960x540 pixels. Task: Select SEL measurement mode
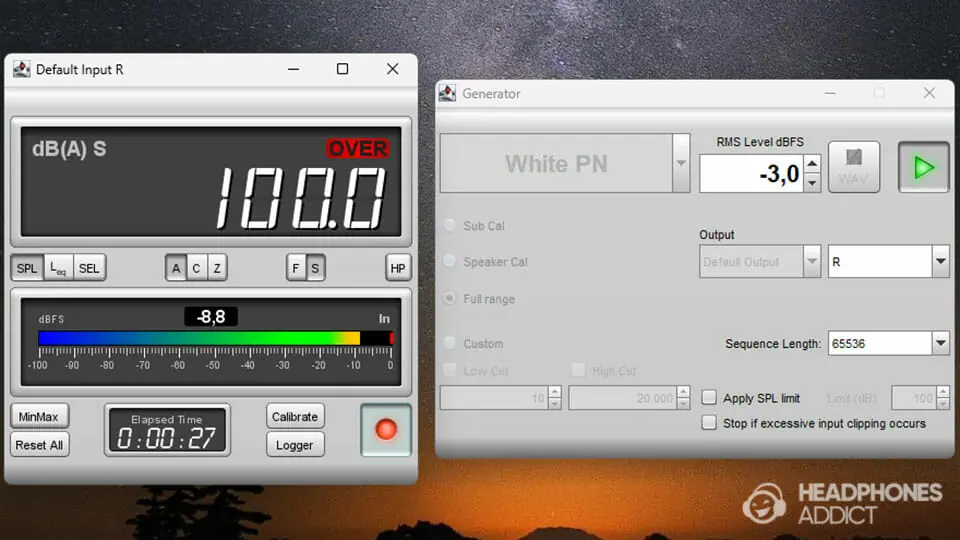[89, 268]
